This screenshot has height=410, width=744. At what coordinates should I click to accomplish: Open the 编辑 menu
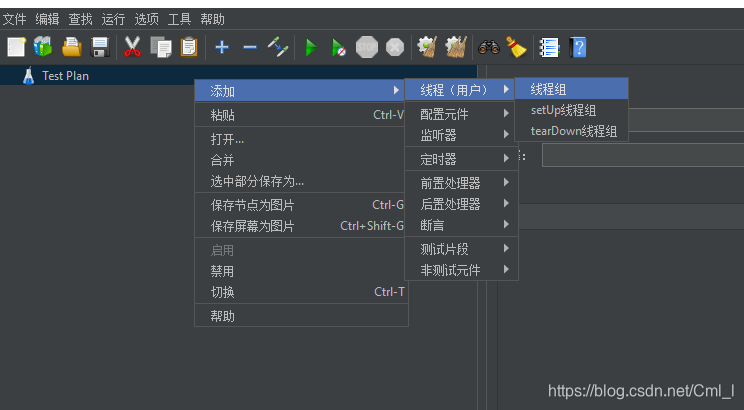coord(47,19)
